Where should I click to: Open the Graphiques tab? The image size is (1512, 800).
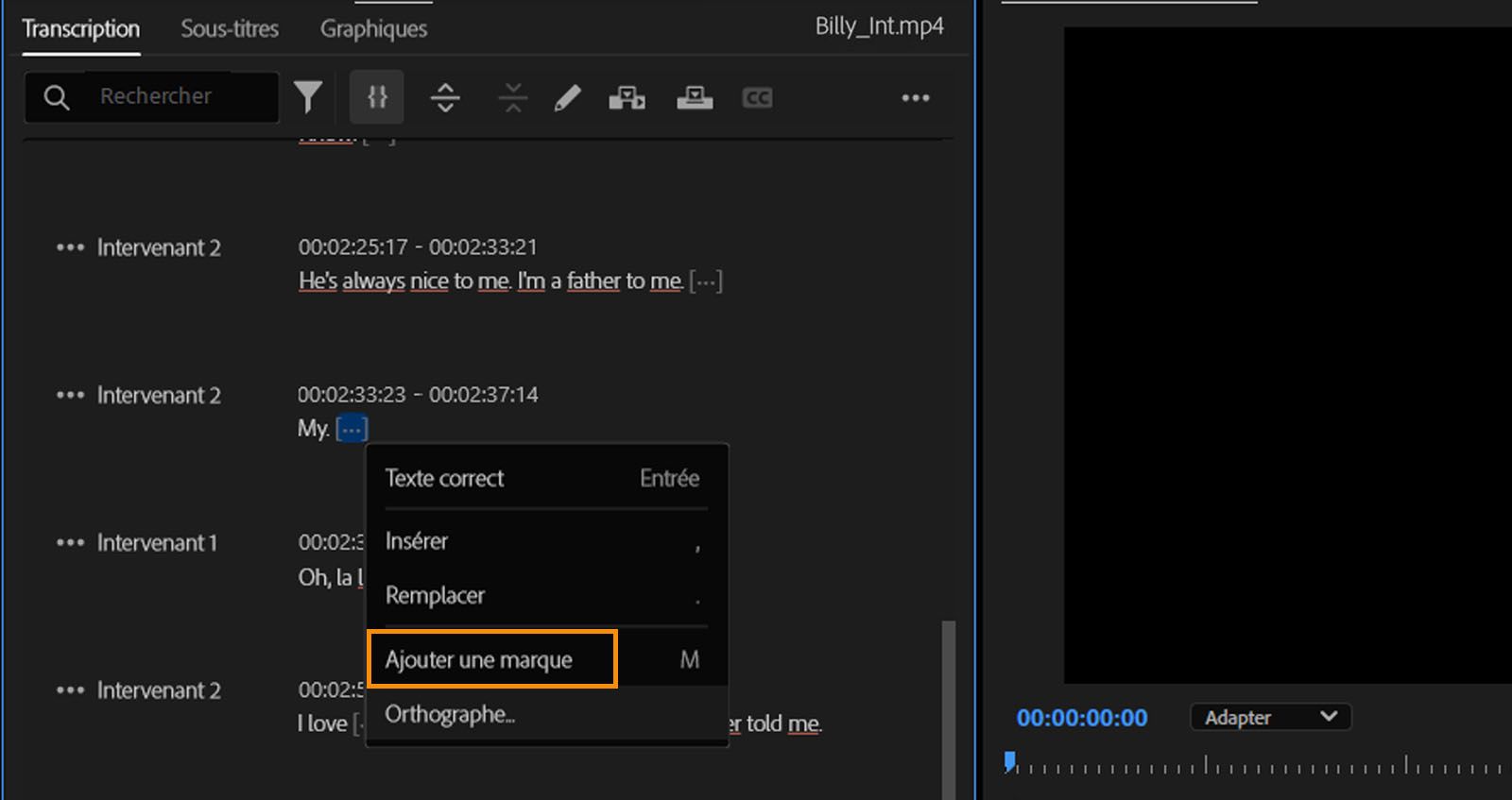[x=373, y=29]
